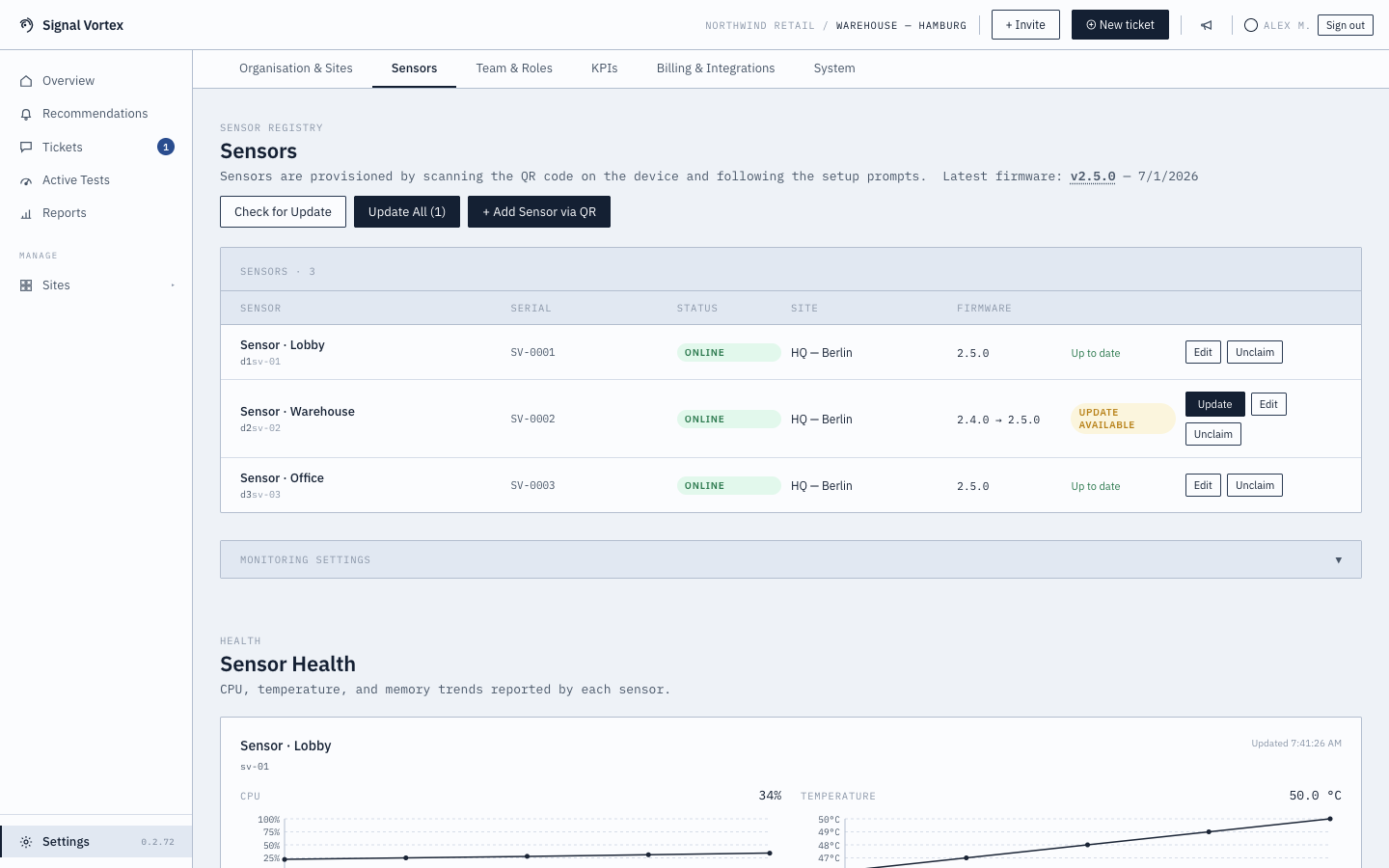The image size is (1389, 868).
Task: Click the Tickets notification badge
Action: tap(166, 147)
